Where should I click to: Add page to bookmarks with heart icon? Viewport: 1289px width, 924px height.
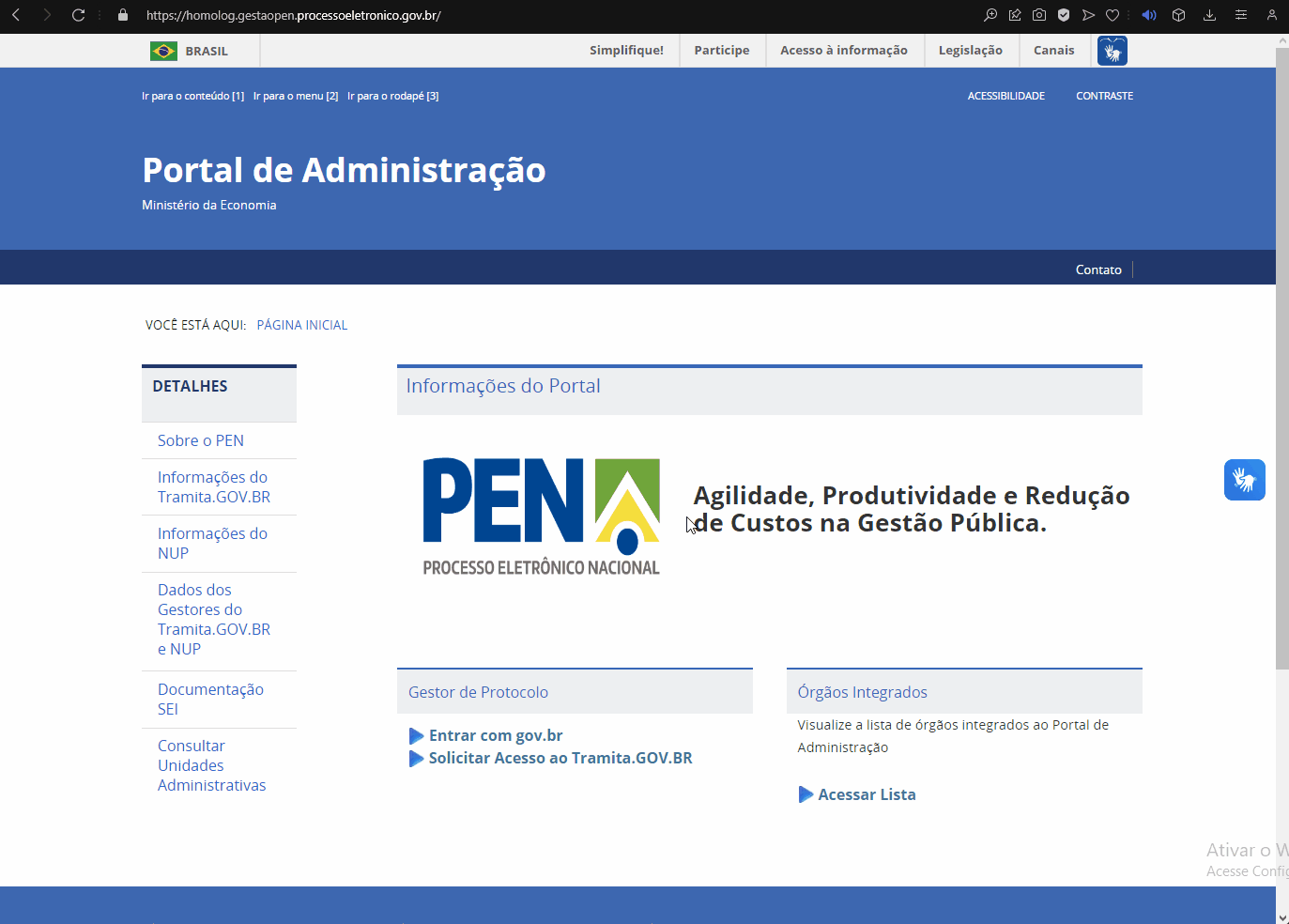[x=1113, y=15]
